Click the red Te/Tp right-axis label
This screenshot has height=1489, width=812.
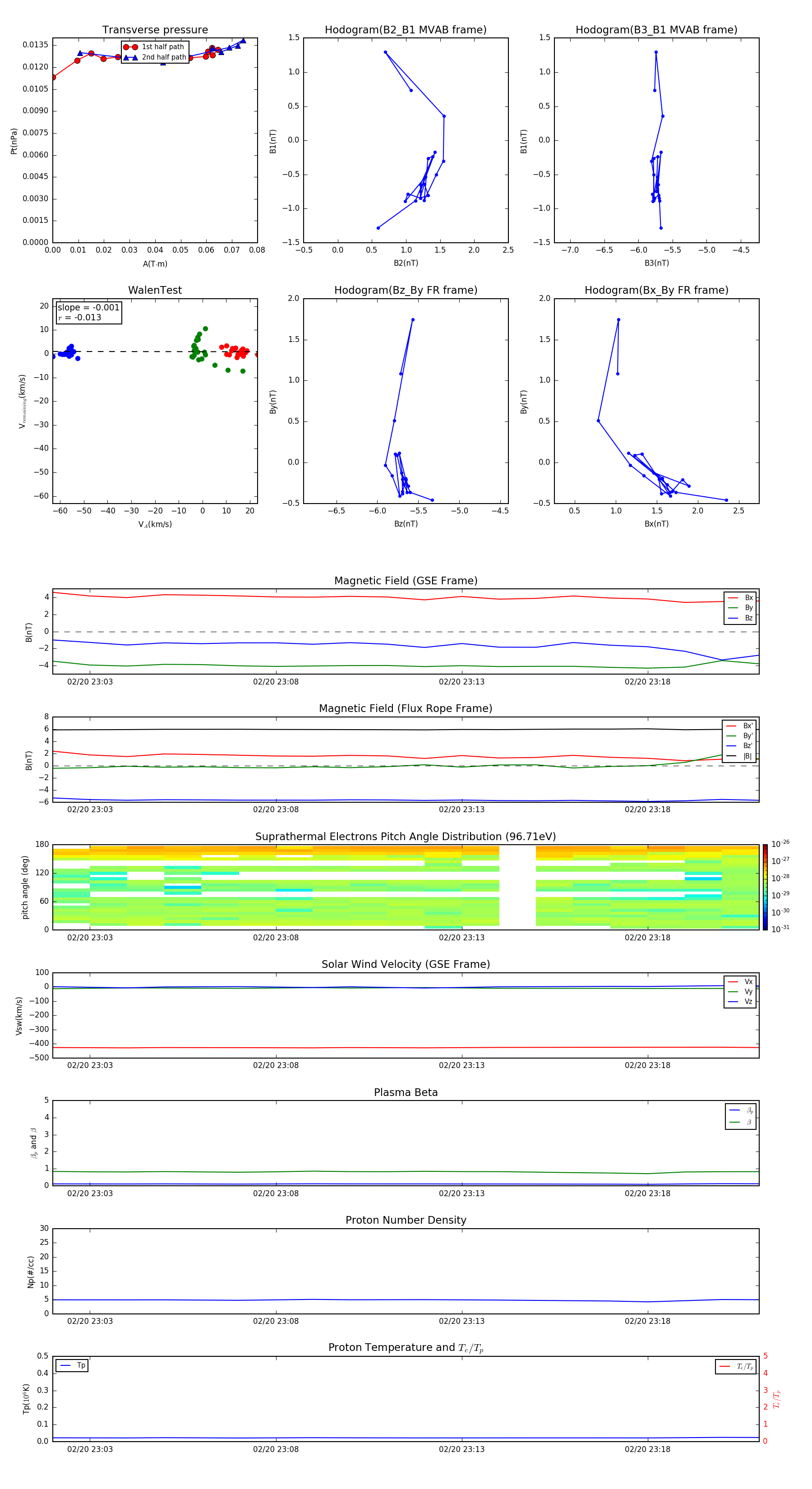[x=777, y=1399]
